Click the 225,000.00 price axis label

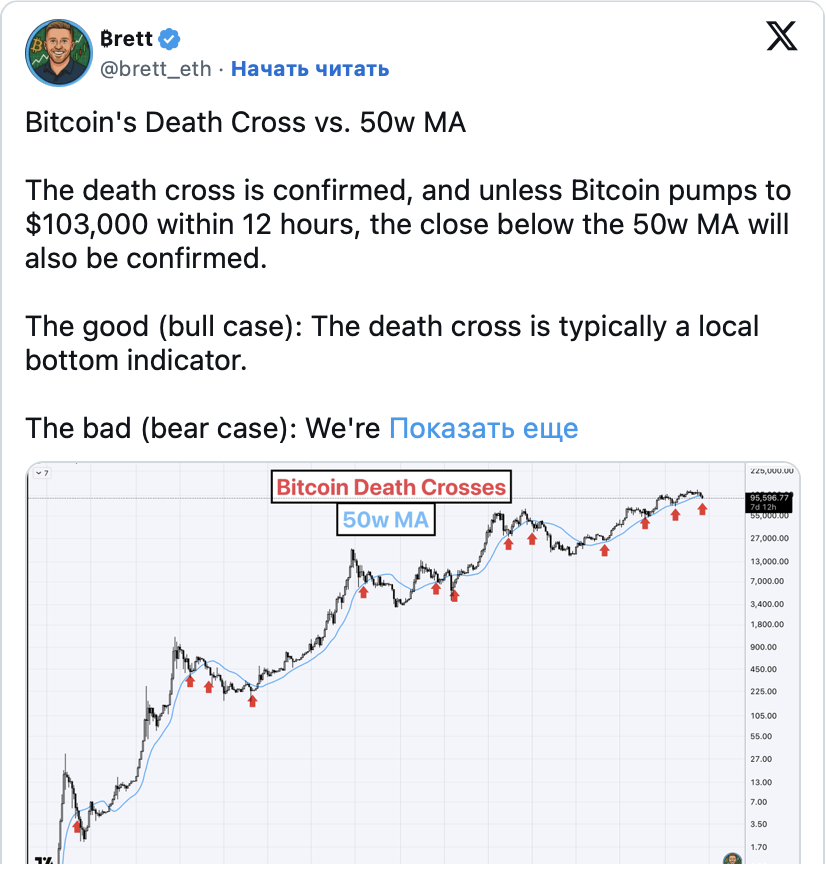pyautogui.click(x=770, y=470)
